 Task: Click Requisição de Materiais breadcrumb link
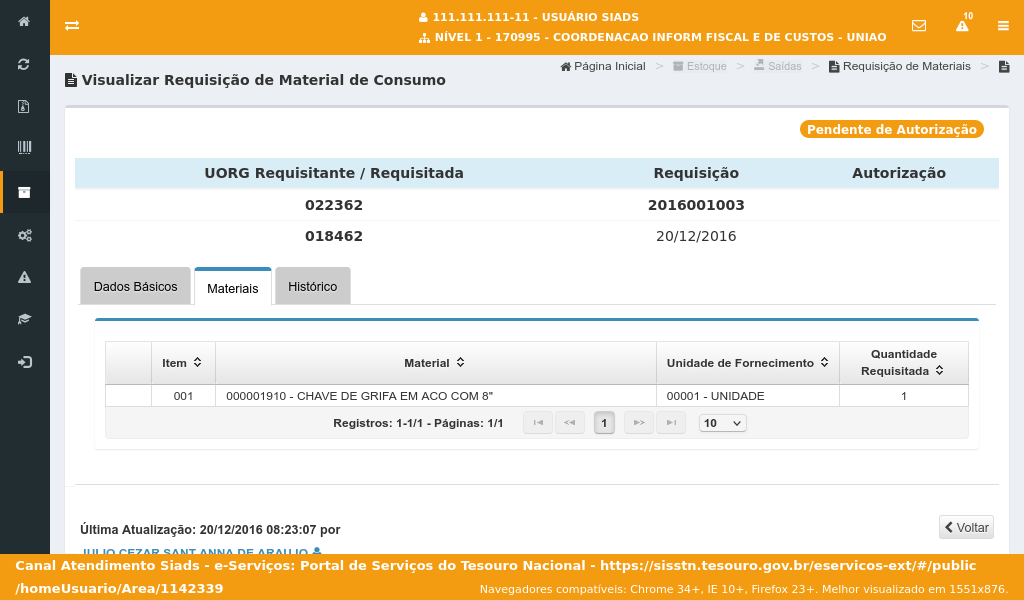[x=900, y=66]
